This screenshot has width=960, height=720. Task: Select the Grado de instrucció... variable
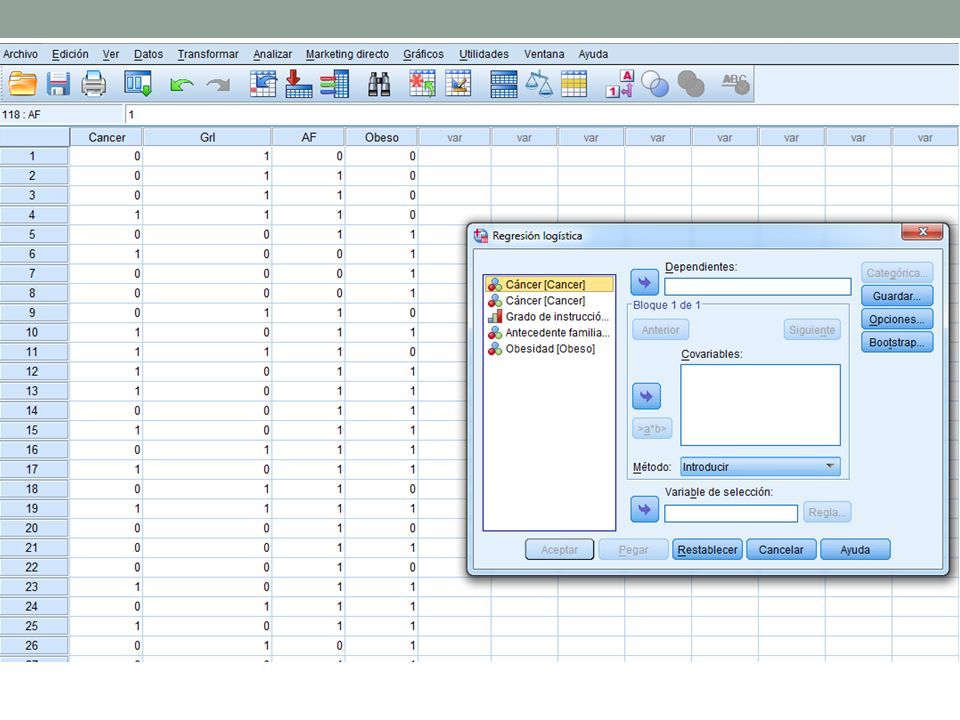[549, 317]
